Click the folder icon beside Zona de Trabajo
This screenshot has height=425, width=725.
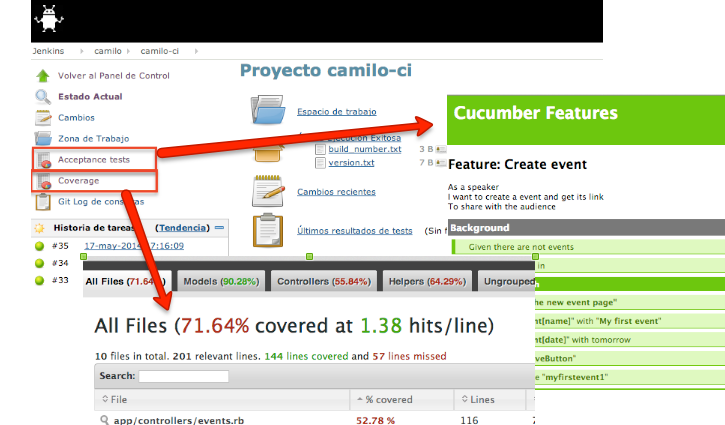(43, 138)
